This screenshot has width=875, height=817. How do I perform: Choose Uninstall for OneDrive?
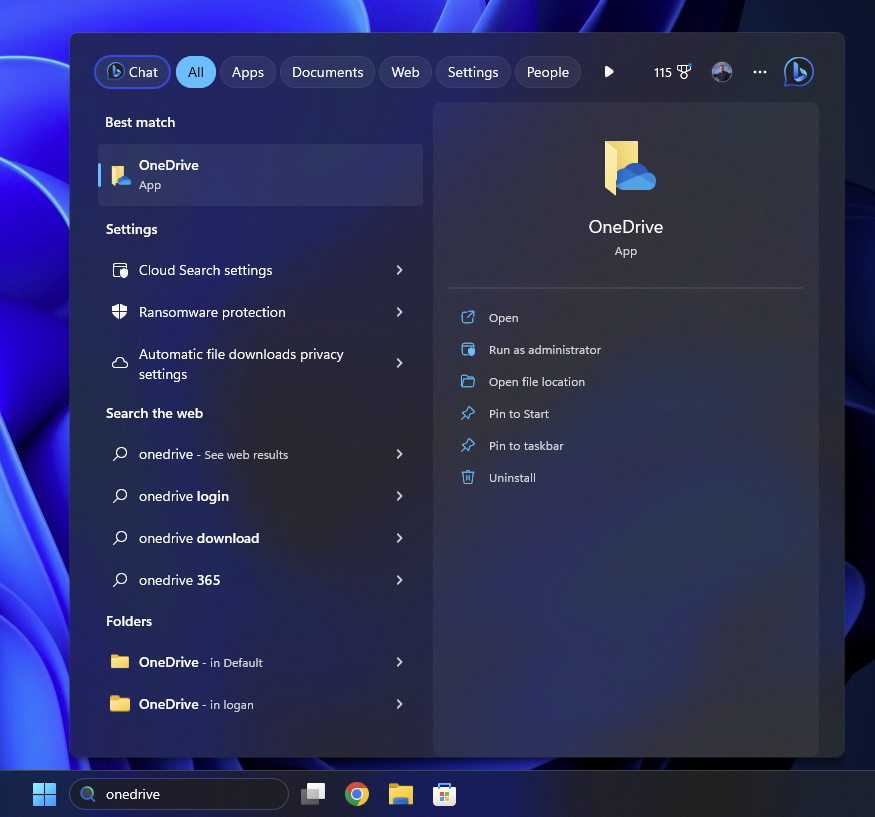coord(512,478)
